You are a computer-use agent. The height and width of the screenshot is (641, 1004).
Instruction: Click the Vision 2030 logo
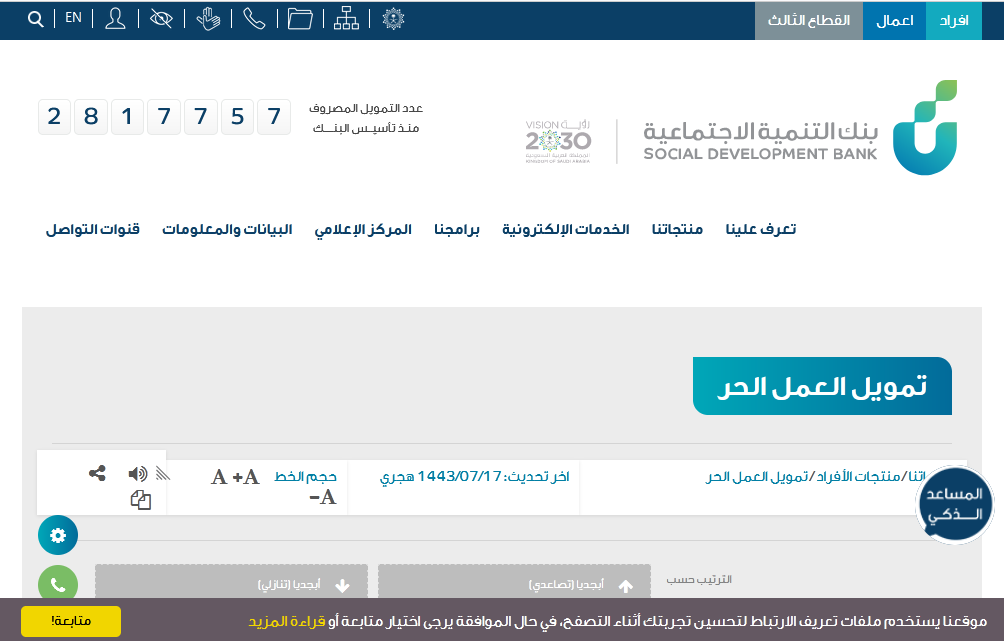click(558, 142)
